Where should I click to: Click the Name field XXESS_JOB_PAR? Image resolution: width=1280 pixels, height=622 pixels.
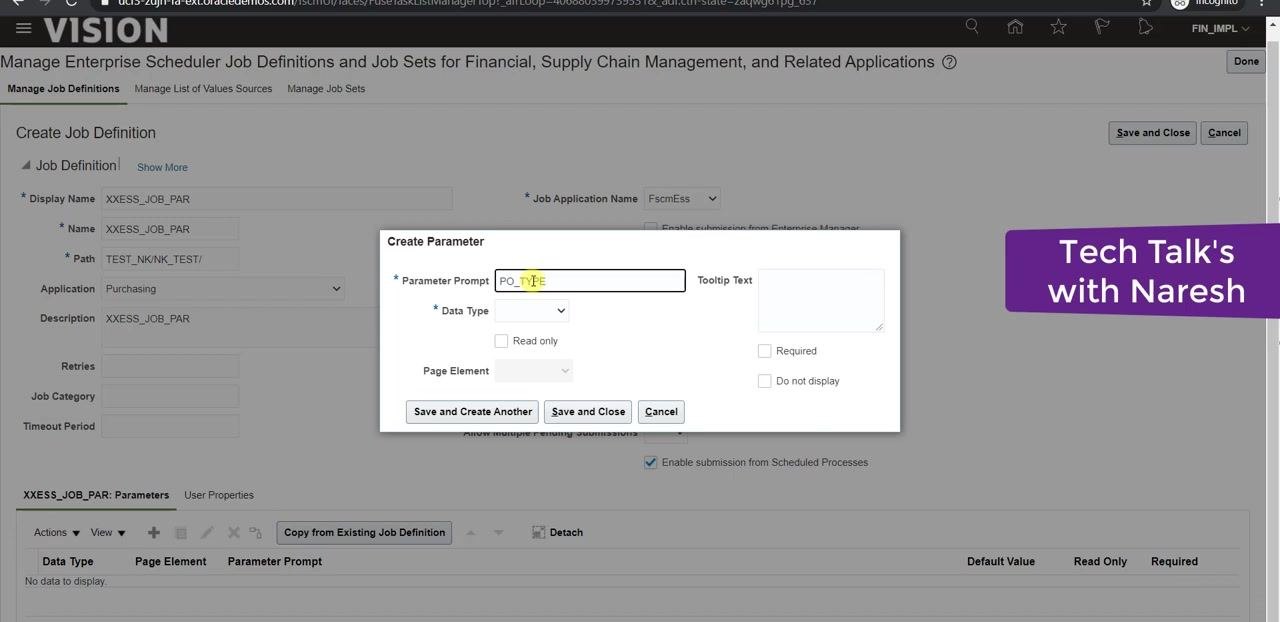click(170, 229)
